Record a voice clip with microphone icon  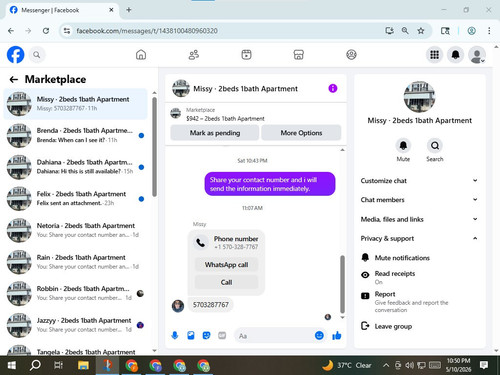175,335
